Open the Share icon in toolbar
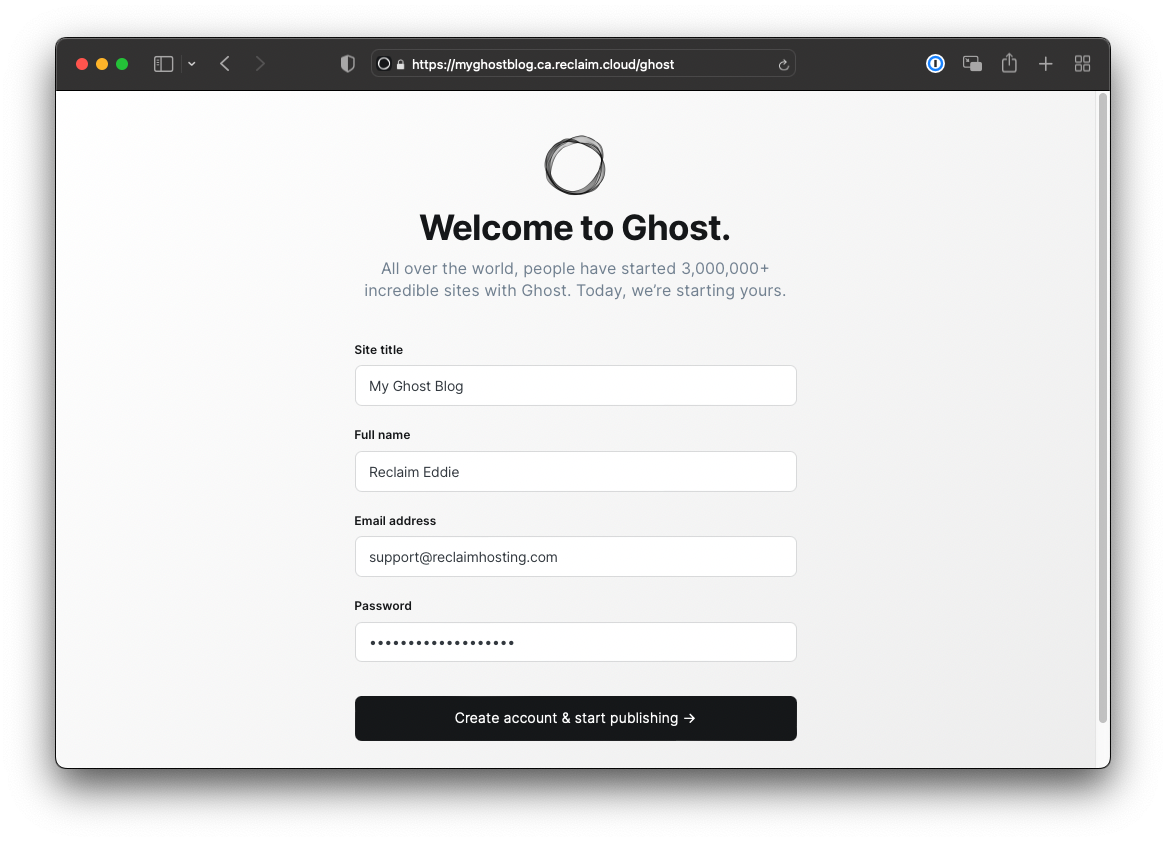This screenshot has height=842, width=1166. pos(1009,63)
